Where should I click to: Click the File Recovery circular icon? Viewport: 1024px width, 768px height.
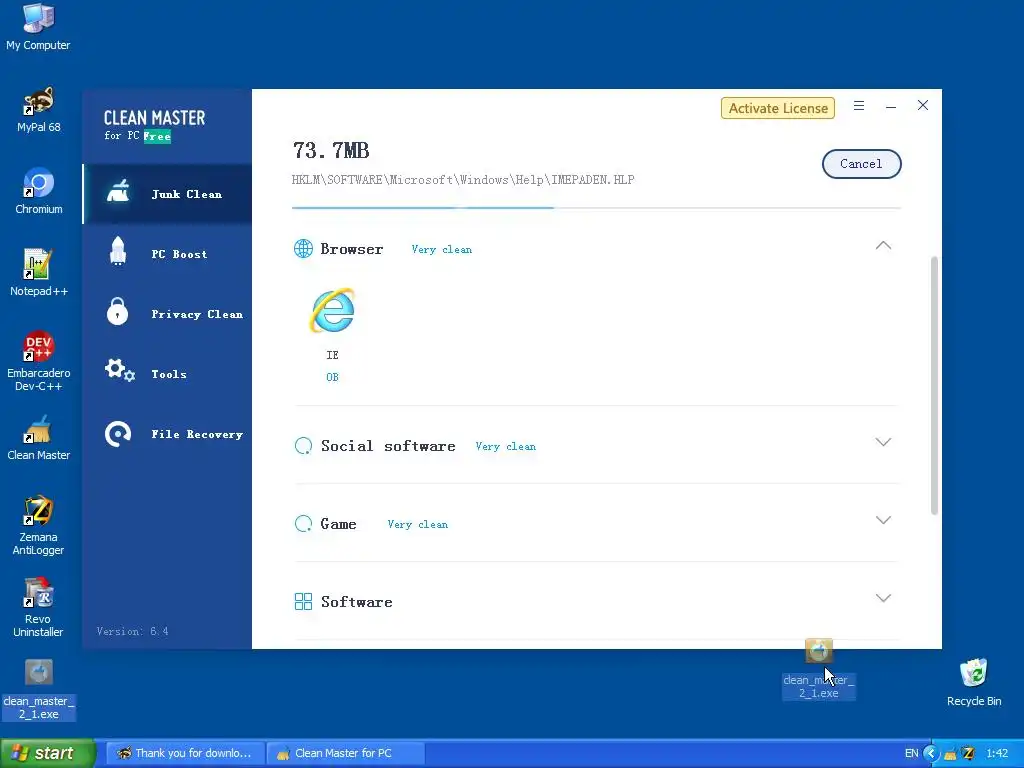[x=118, y=434]
